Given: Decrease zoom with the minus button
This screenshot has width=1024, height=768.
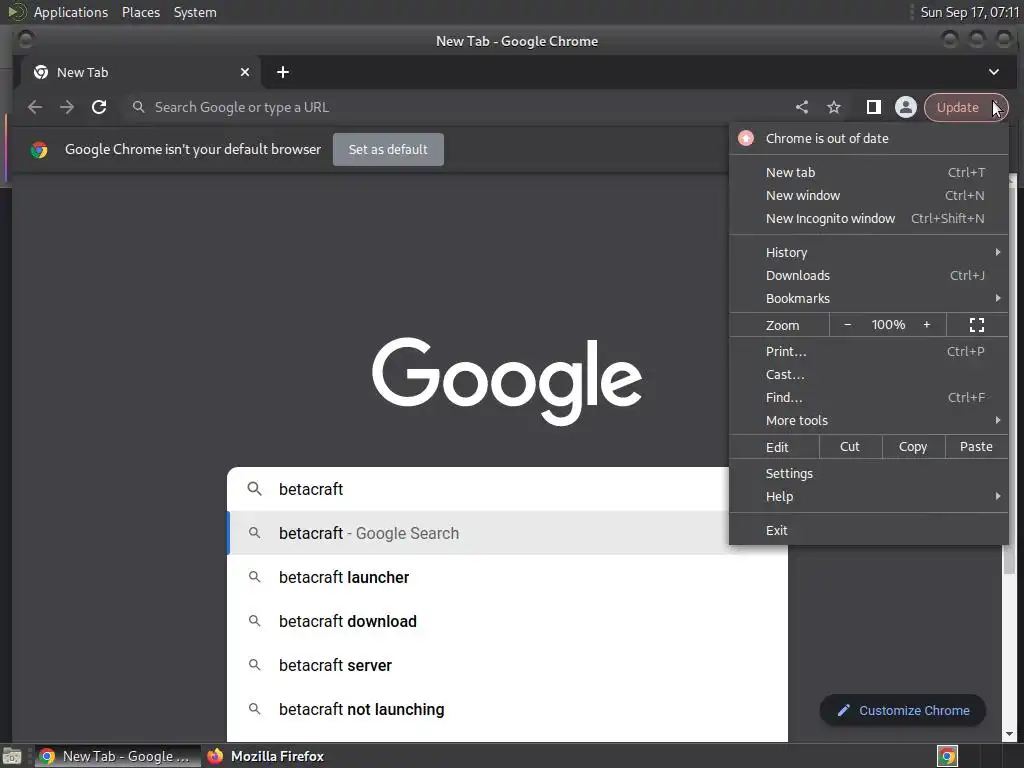Looking at the screenshot, I should tap(848, 325).
